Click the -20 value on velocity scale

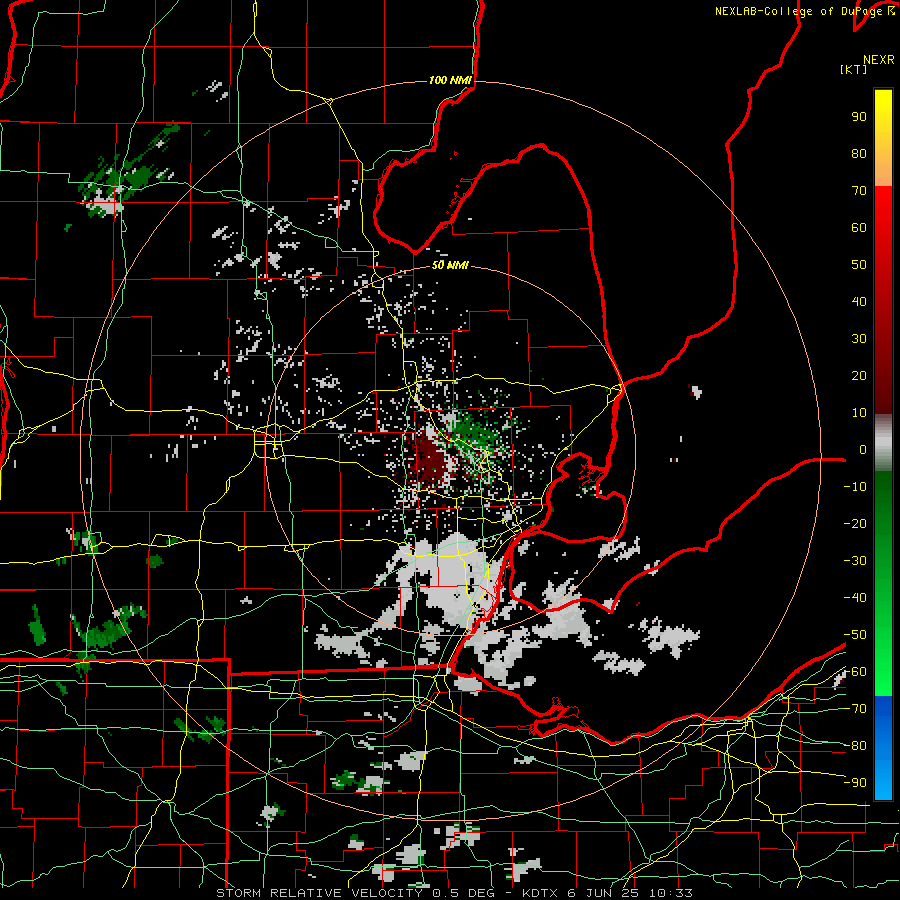855,524
